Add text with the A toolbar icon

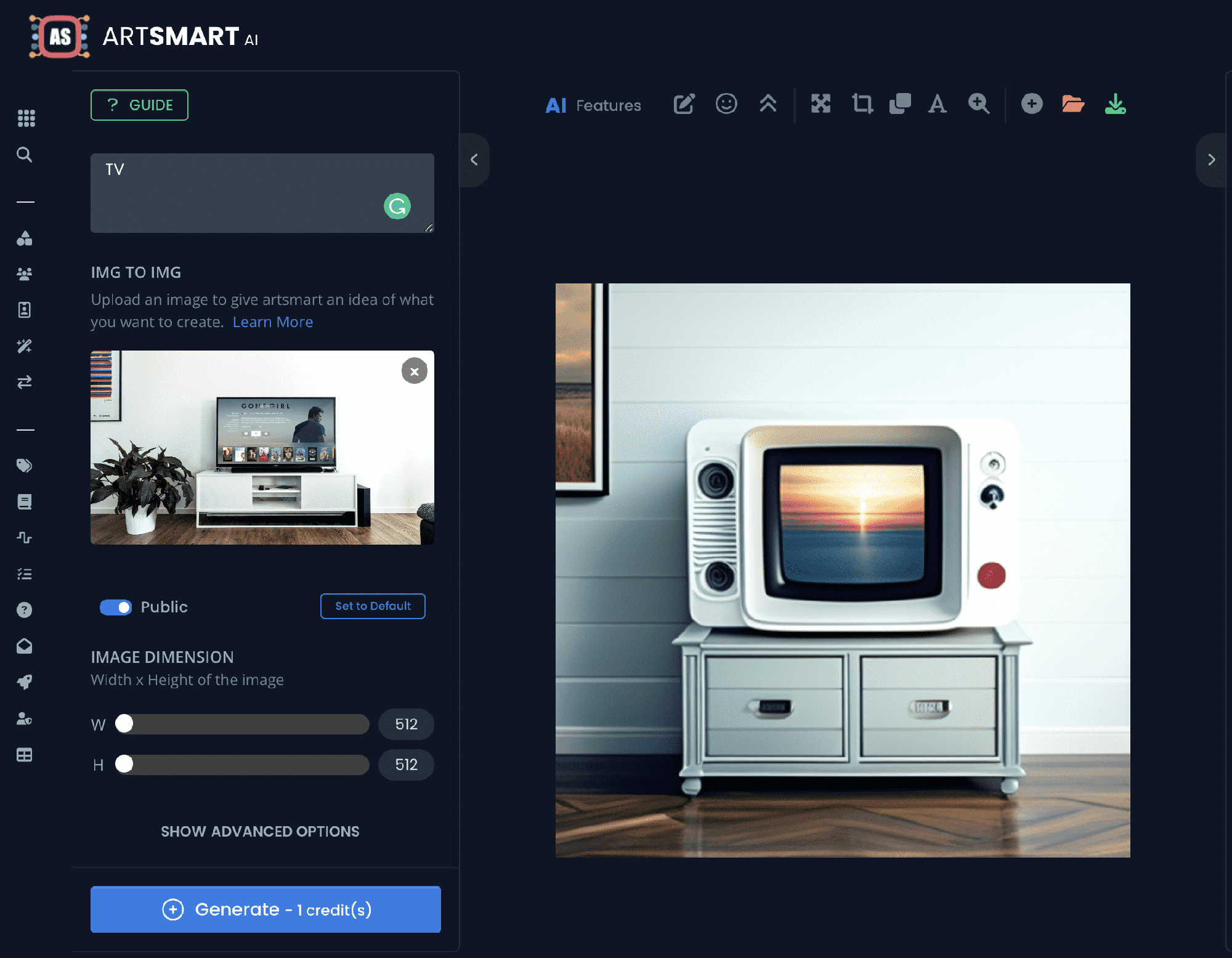coord(937,105)
